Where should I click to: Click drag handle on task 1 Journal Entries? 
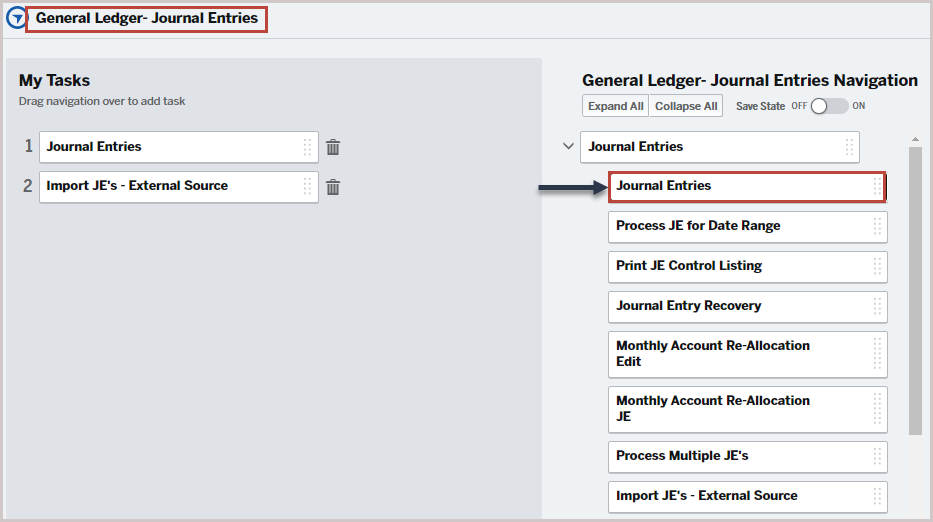[x=307, y=147]
